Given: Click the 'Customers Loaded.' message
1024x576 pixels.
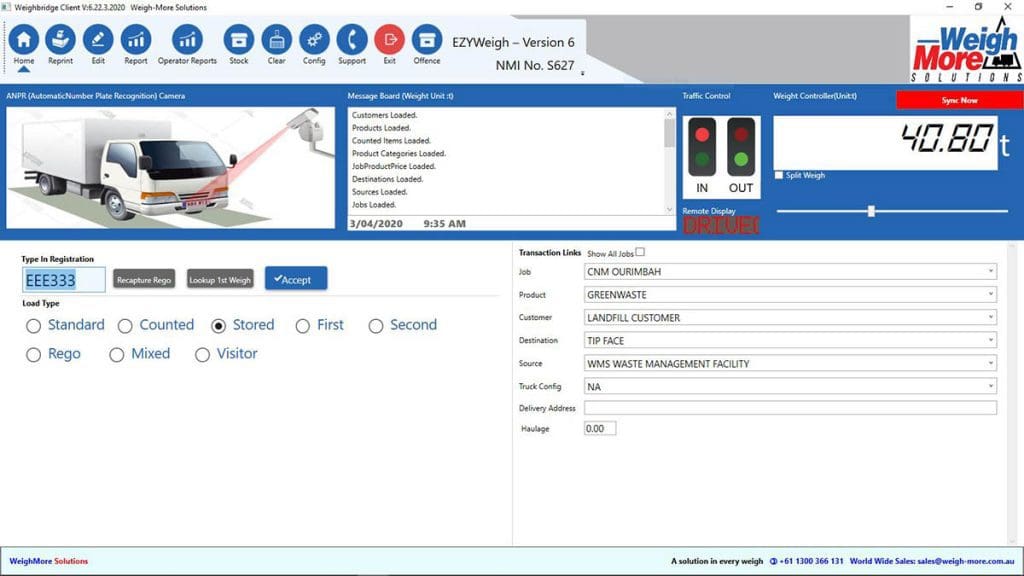Looking at the screenshot, I should 385,115.
